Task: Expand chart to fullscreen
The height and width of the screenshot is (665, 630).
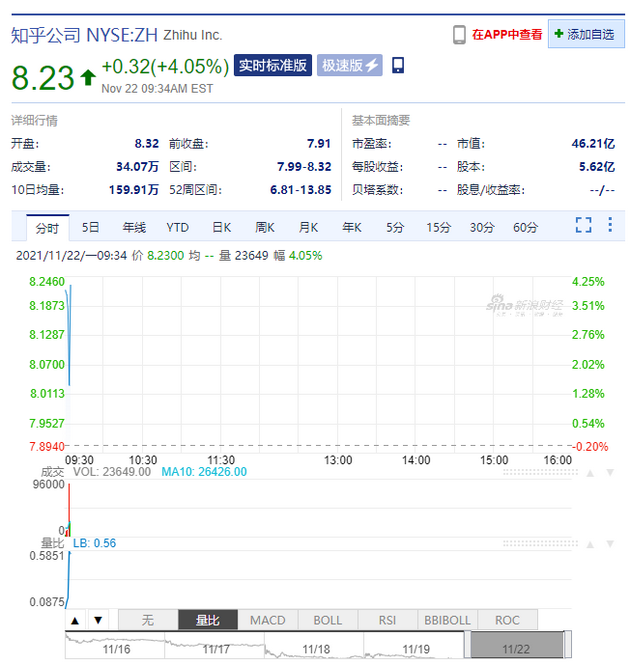Action: 584,225
